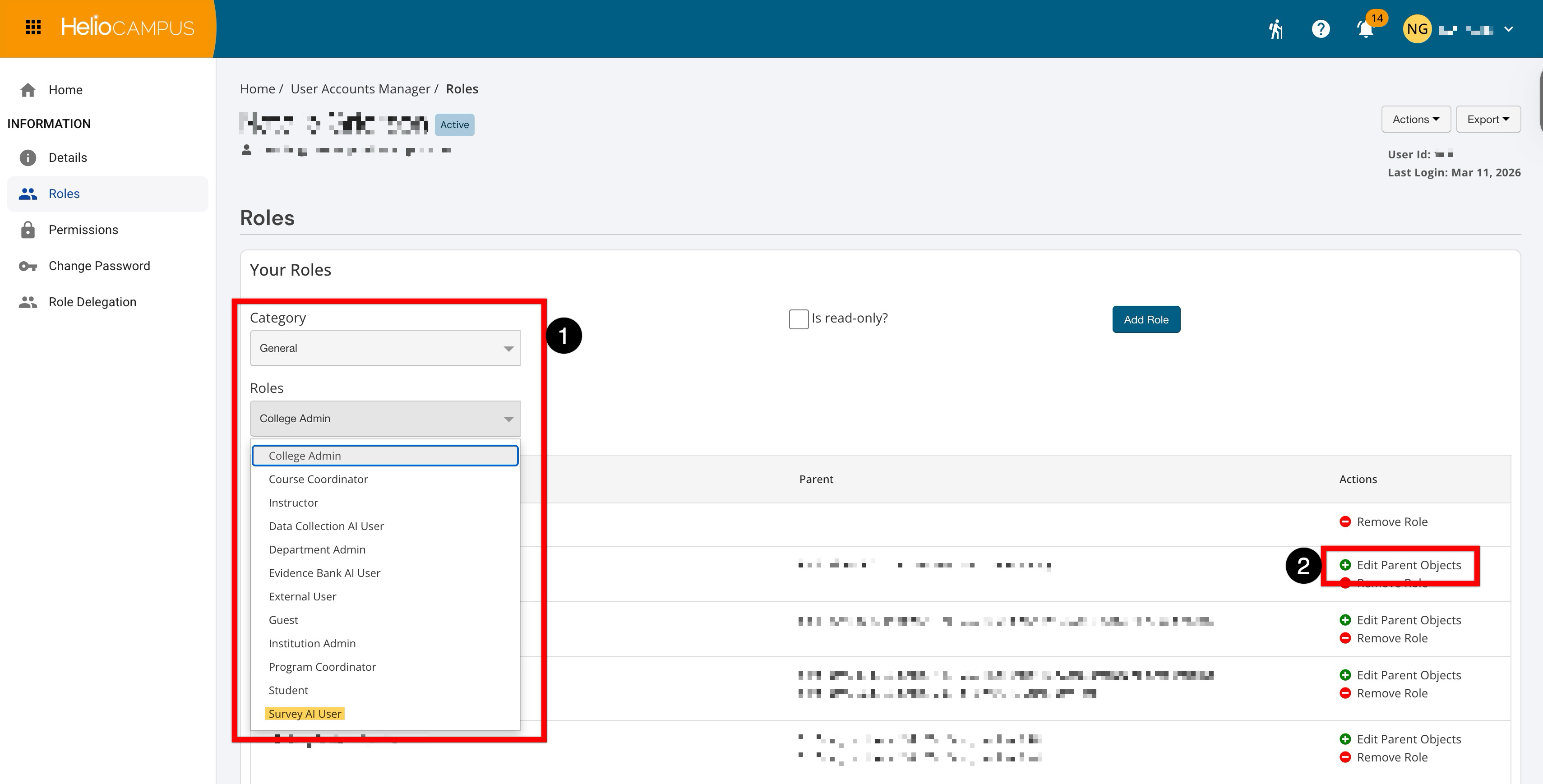Click the NG user avatar
This screenshot has width=1543, height=784.
pos(1417,29)
